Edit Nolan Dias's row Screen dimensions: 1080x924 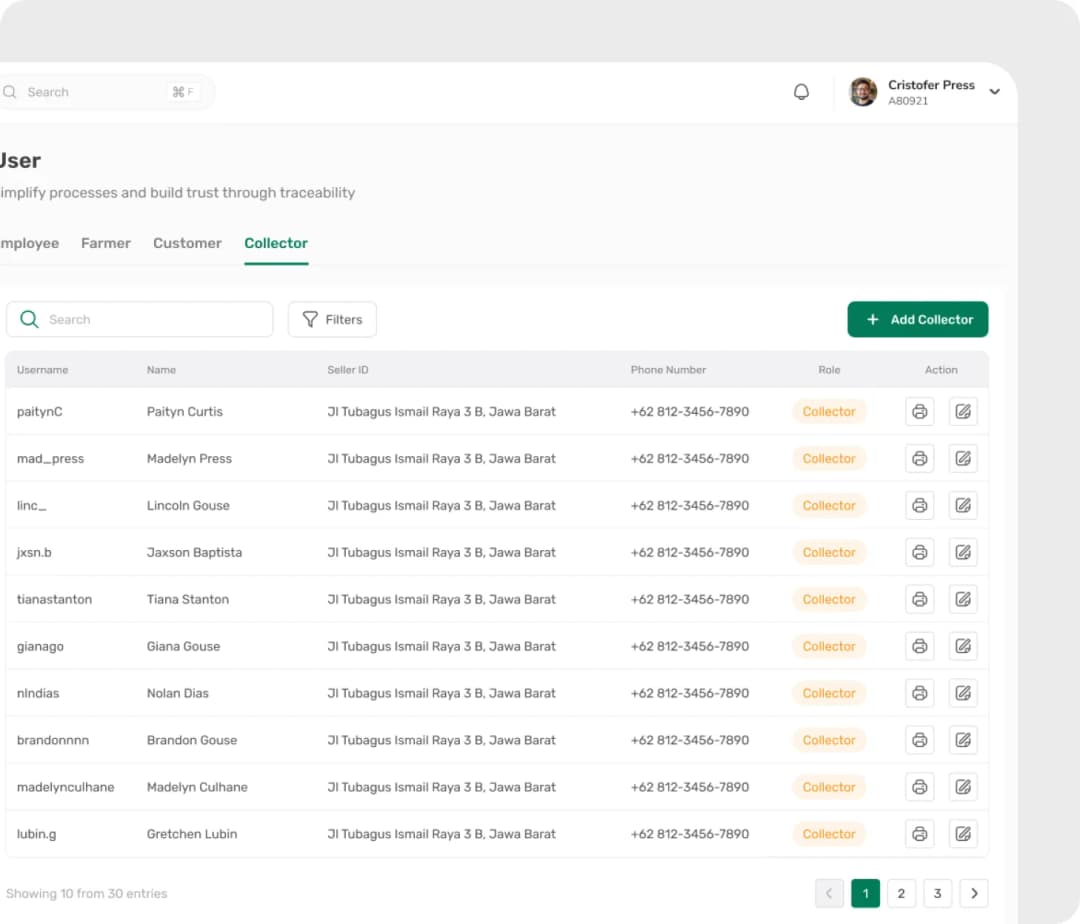963,693
